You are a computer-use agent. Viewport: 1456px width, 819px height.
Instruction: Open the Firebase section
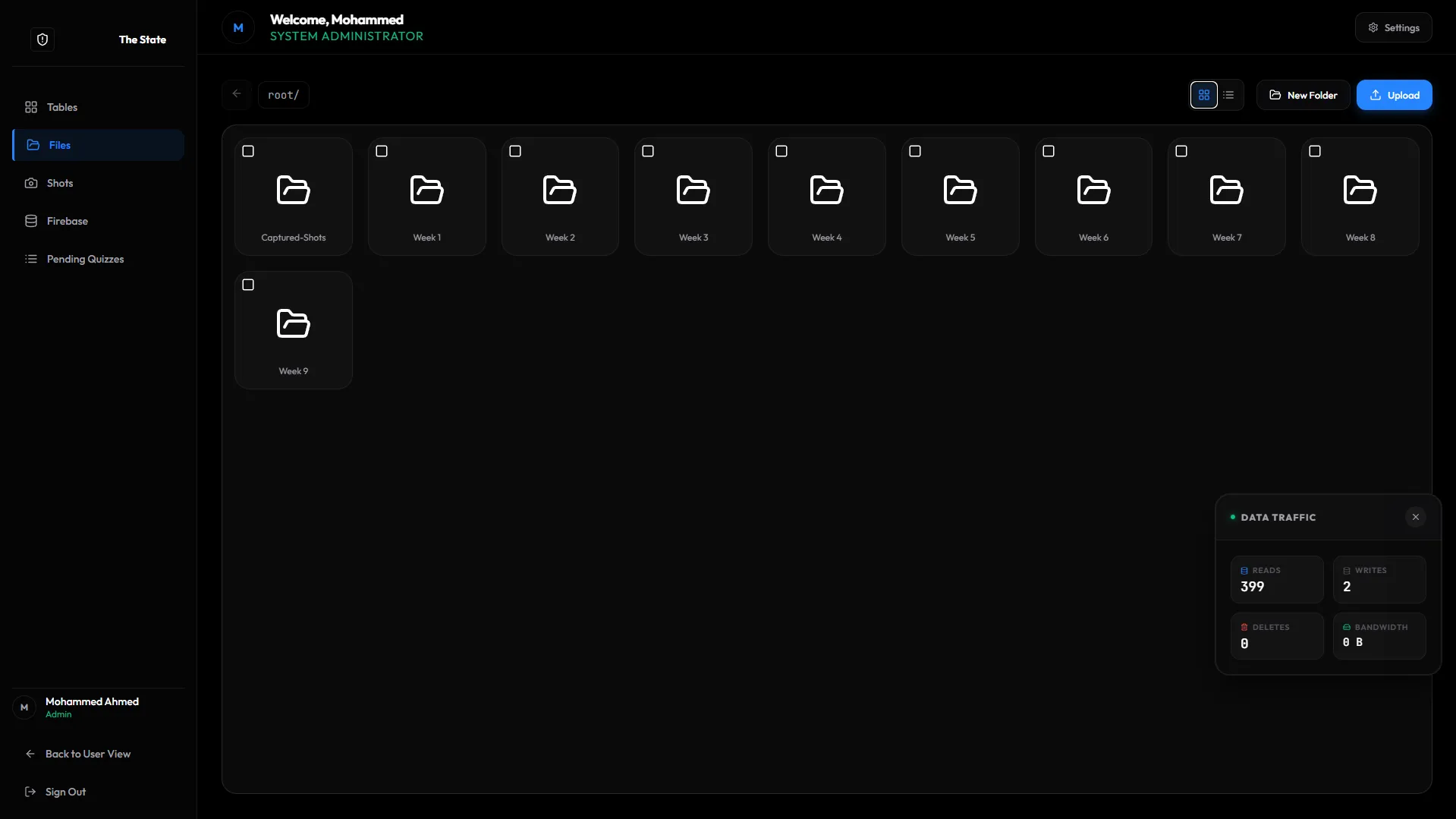point(98,221)
